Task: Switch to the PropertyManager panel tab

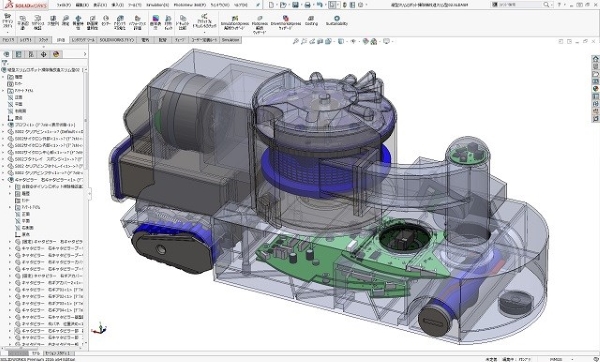Action: tap(18, 54)
